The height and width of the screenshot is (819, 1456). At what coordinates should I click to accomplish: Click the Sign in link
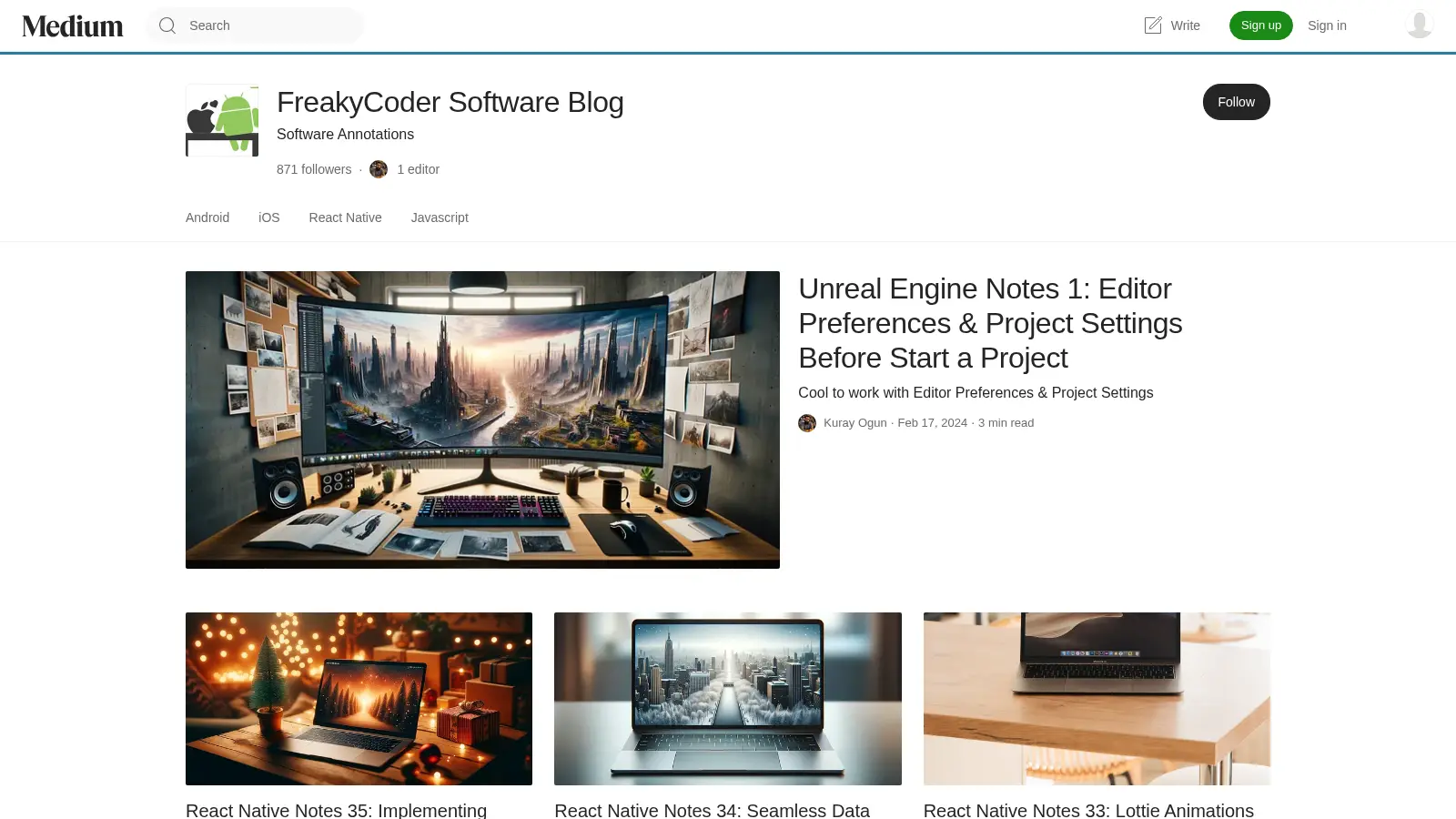1327,25
